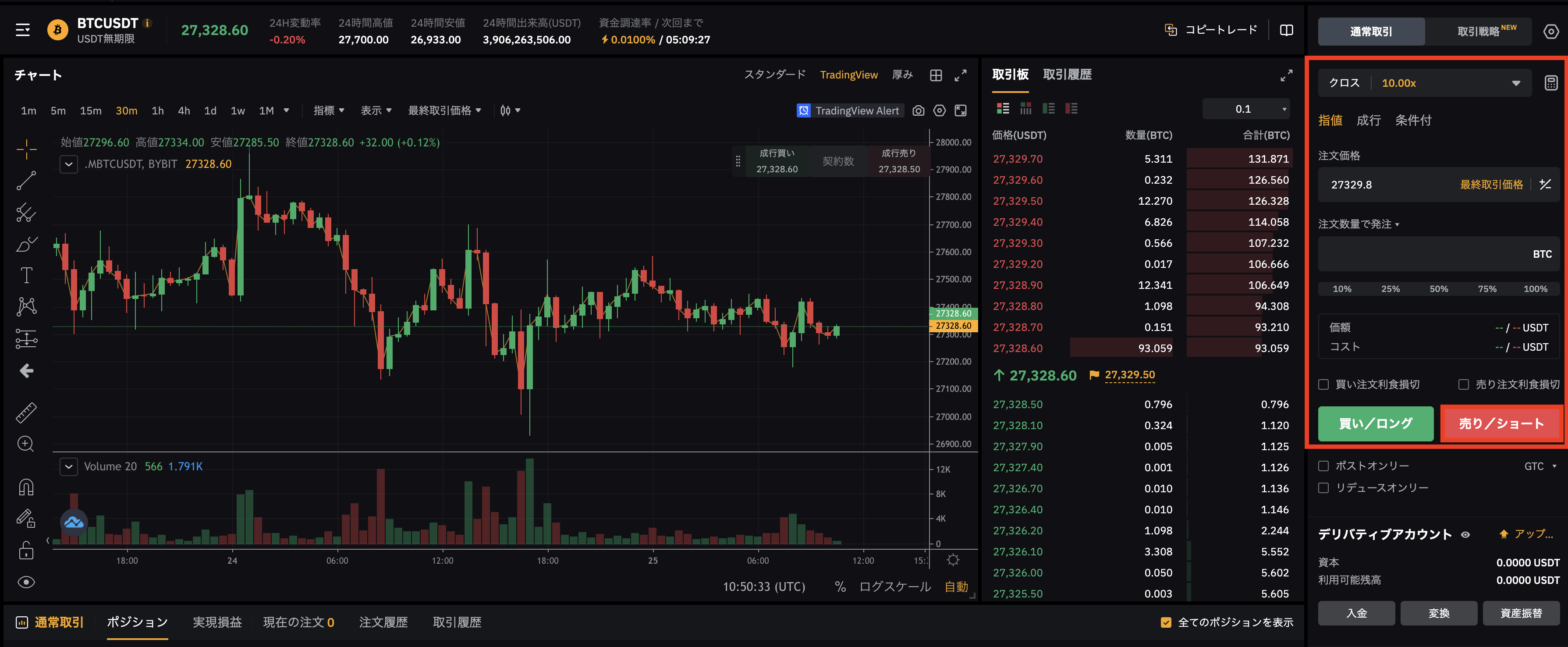This screenshot has height=647, width=1568.
Task: Click 売り/ショート sell button
Action: tap(1501, 423)
